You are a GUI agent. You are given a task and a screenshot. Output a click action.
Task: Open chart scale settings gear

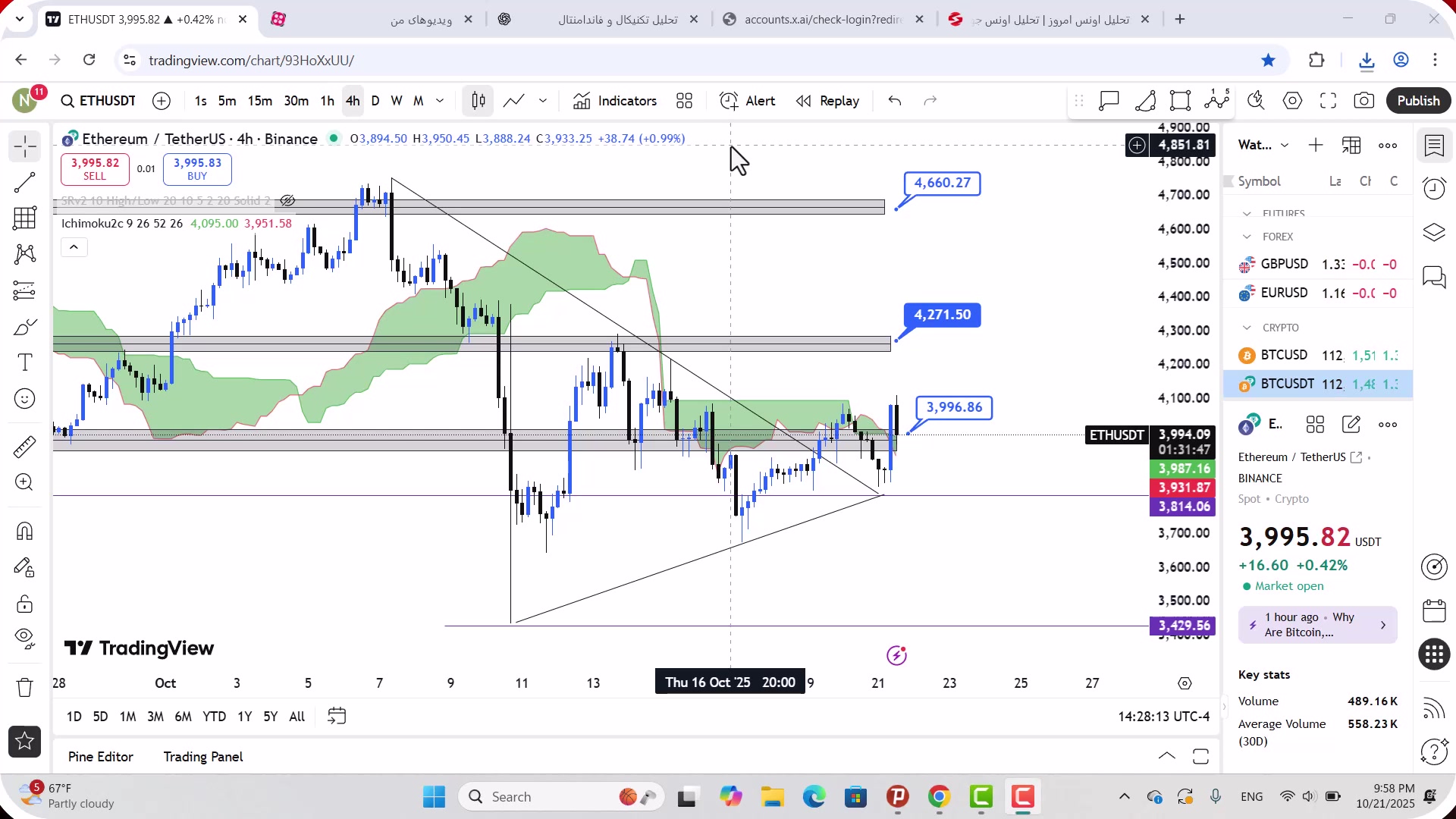click(1185, 683)
